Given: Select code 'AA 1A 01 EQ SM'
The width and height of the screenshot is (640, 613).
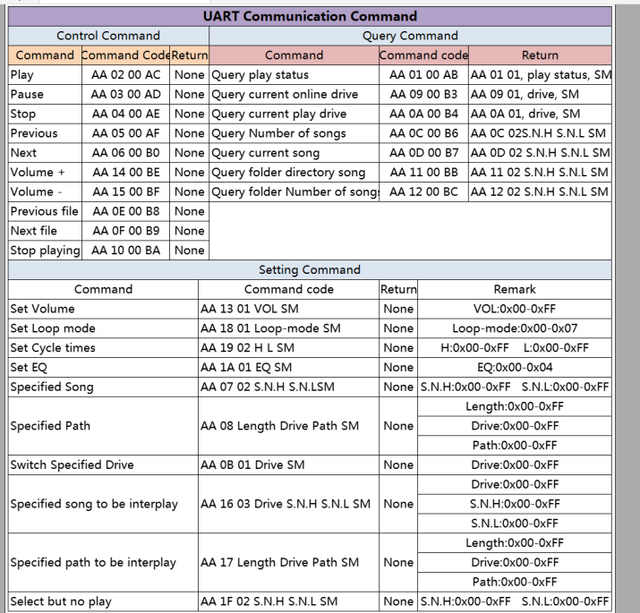Looking at the screenshot, I should click(289, 368).
